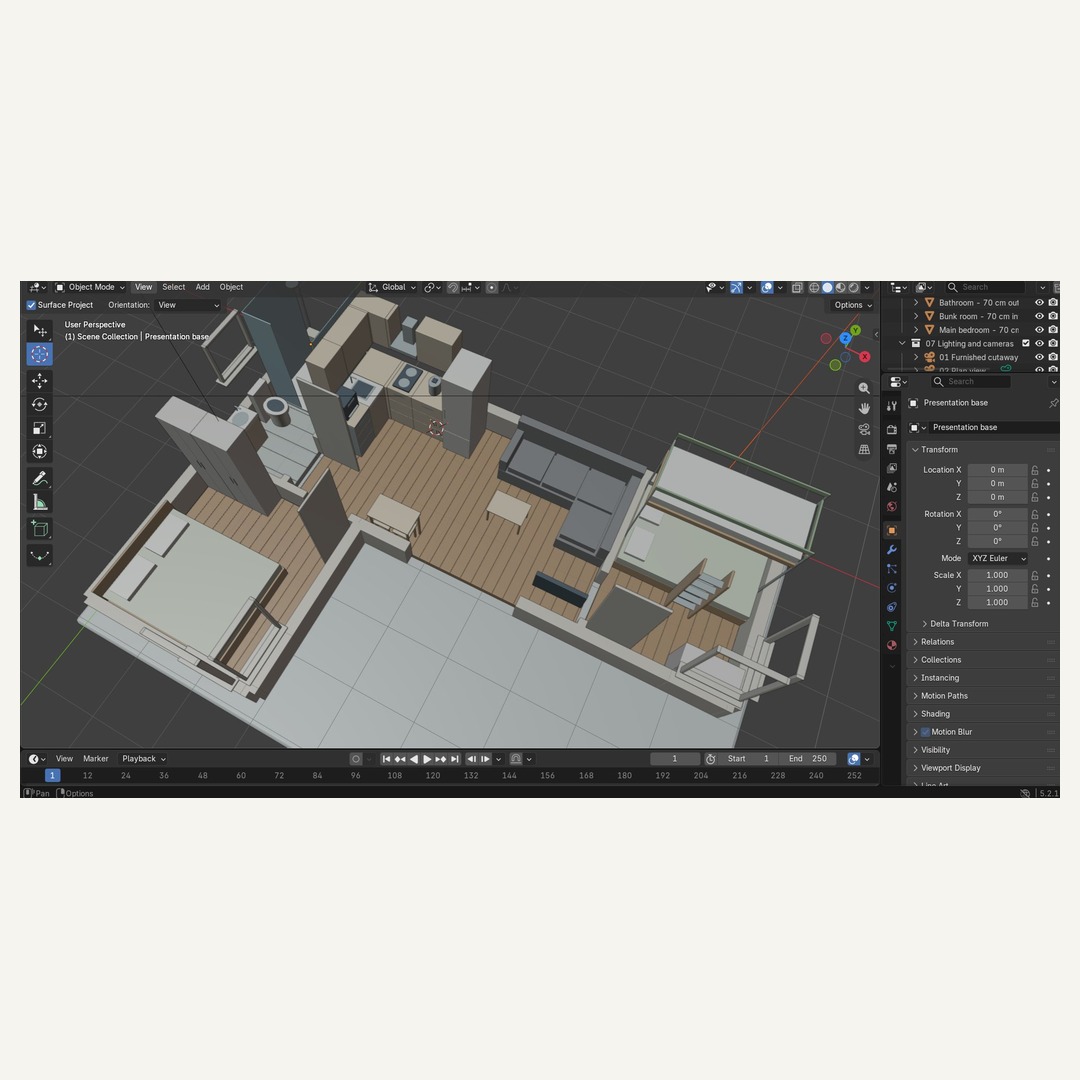Open the World properties tab
Image resolution: width=1080 pixels, height=1080 pixels.
point(892,507)
